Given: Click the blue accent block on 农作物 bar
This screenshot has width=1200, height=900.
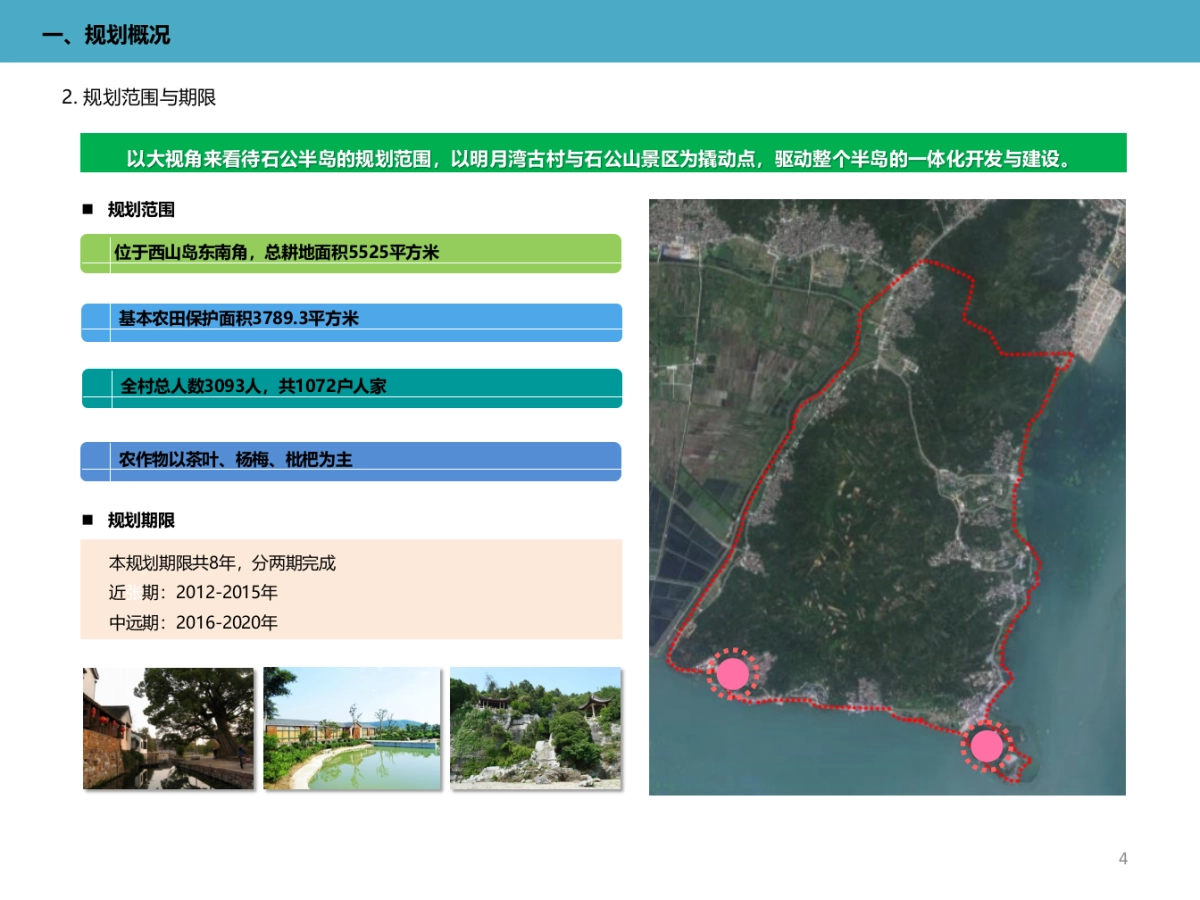Looking at the screenshot, I should pyautogui.click(x=92, y=461).
